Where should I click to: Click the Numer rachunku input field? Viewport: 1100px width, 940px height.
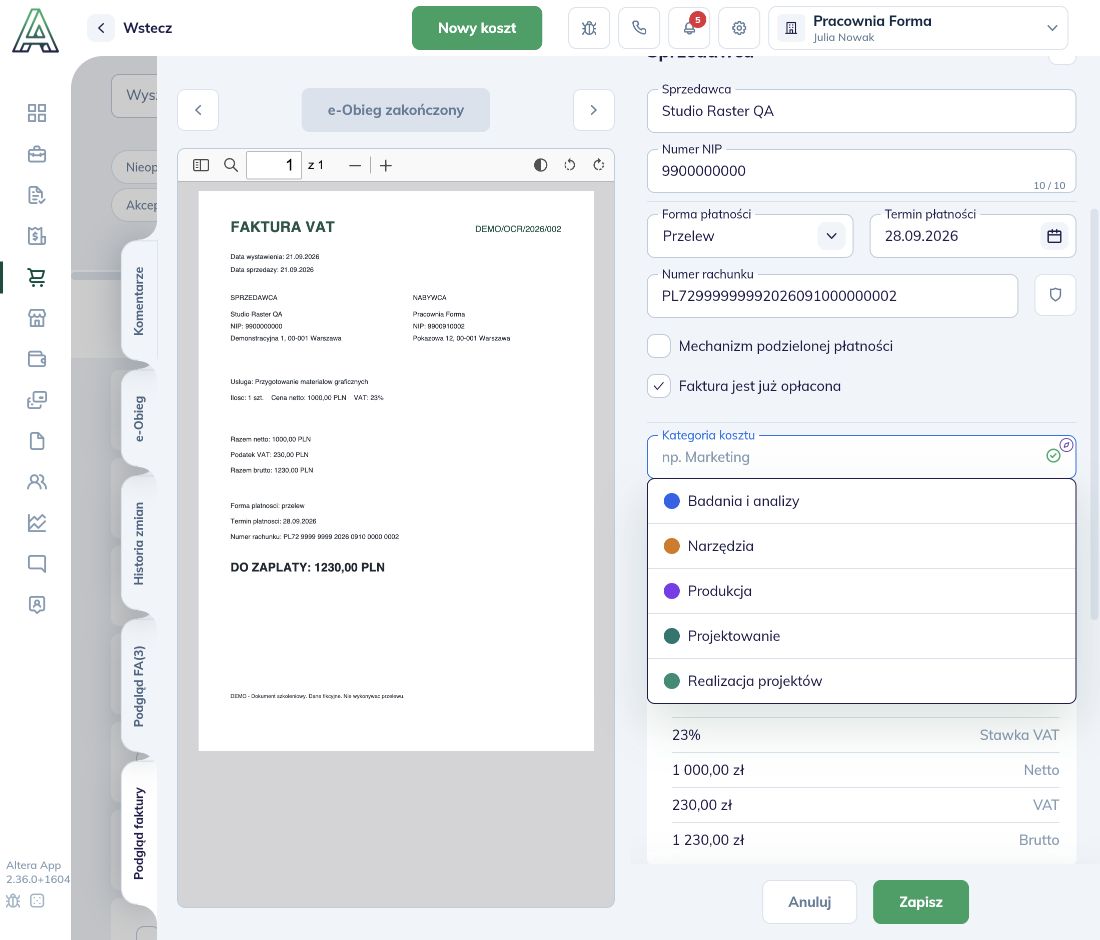coord(832,296)
